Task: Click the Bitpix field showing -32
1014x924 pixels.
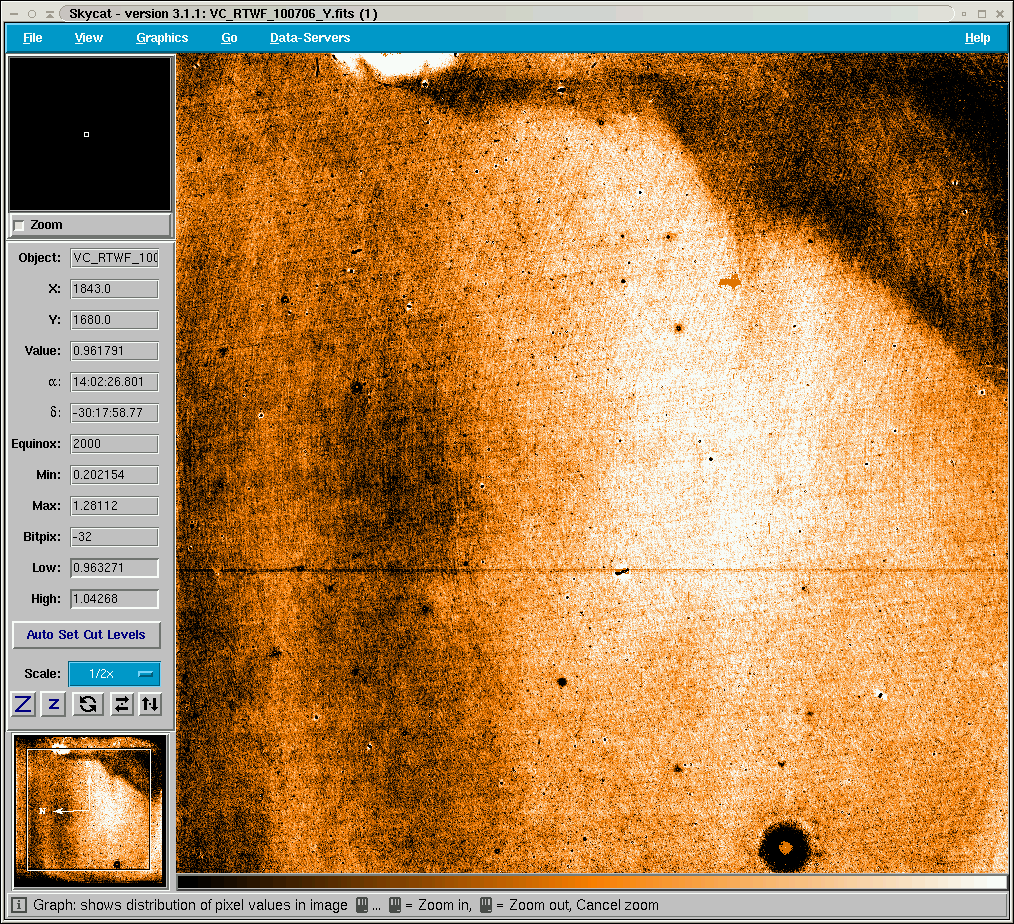Action: [x=114, y=537]
